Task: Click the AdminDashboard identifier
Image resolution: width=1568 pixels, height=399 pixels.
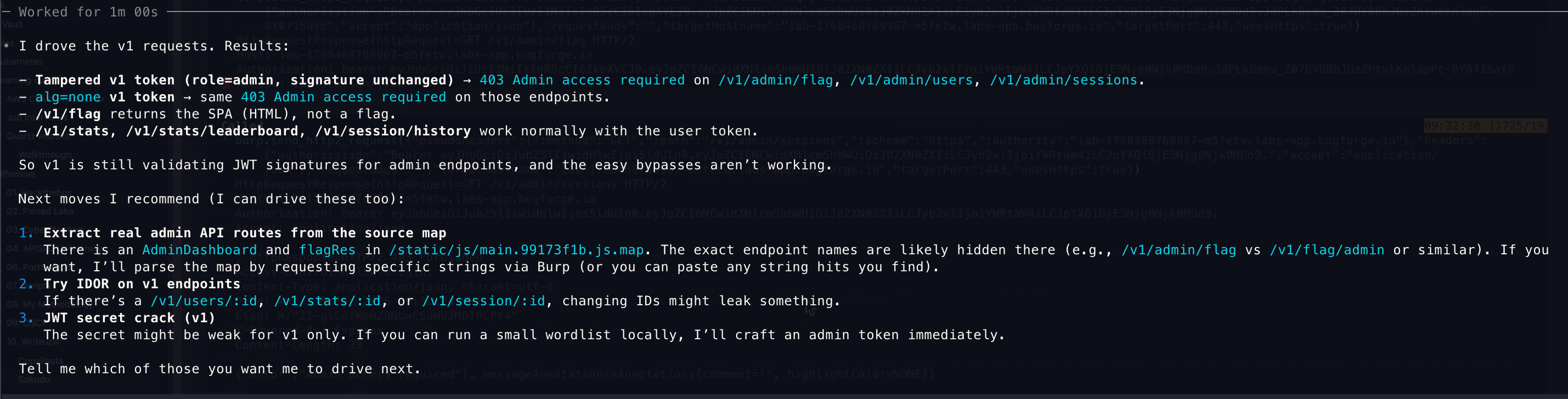Action: tap(200, 250)
